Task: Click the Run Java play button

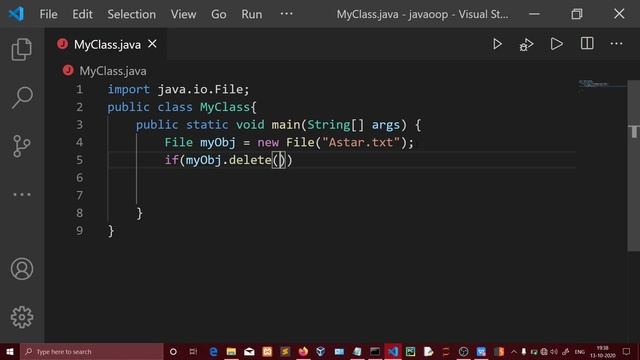Action: coord(497,44)
